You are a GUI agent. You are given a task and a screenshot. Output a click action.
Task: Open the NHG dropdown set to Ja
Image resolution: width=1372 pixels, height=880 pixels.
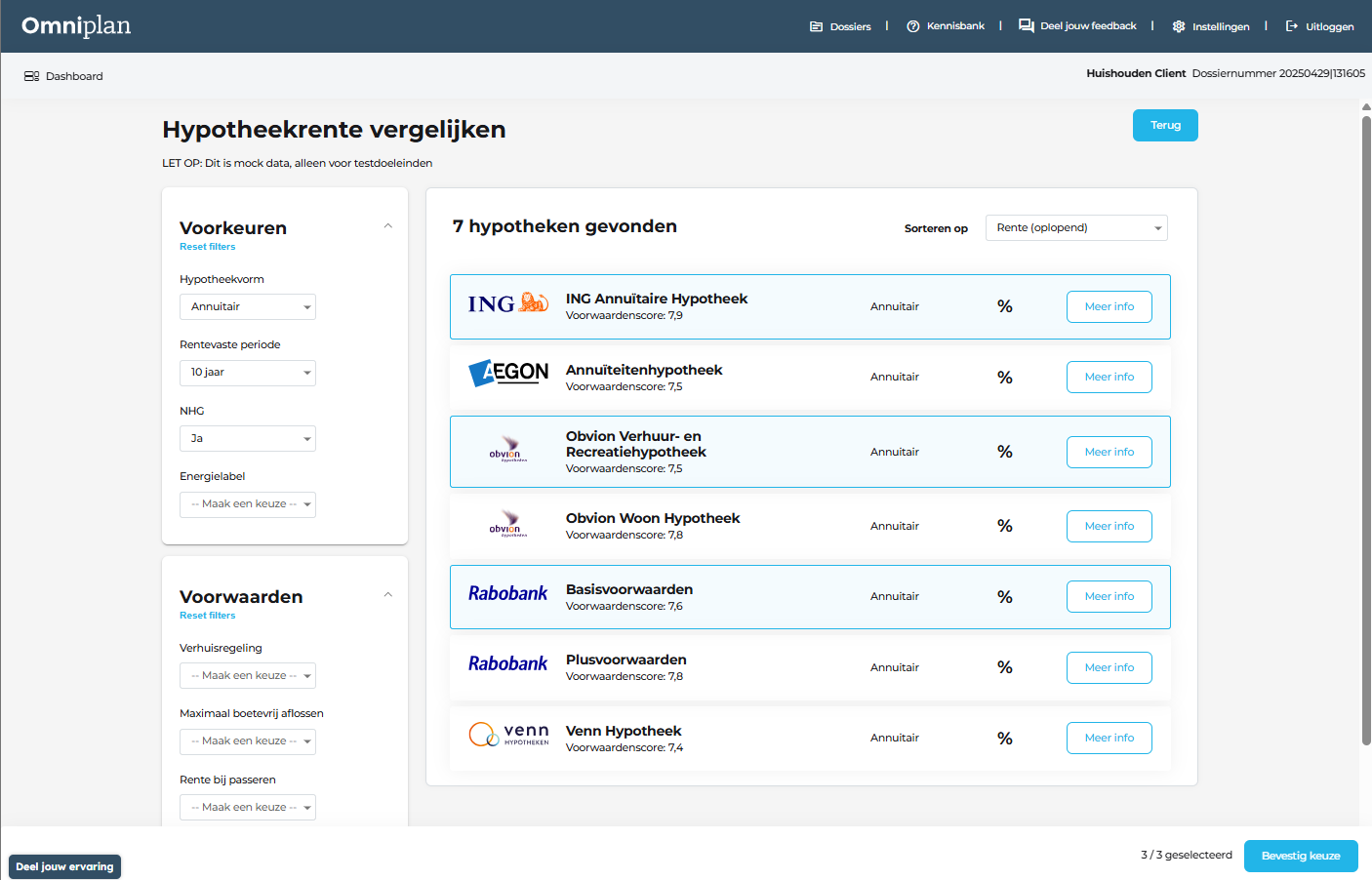coord(248,438)
